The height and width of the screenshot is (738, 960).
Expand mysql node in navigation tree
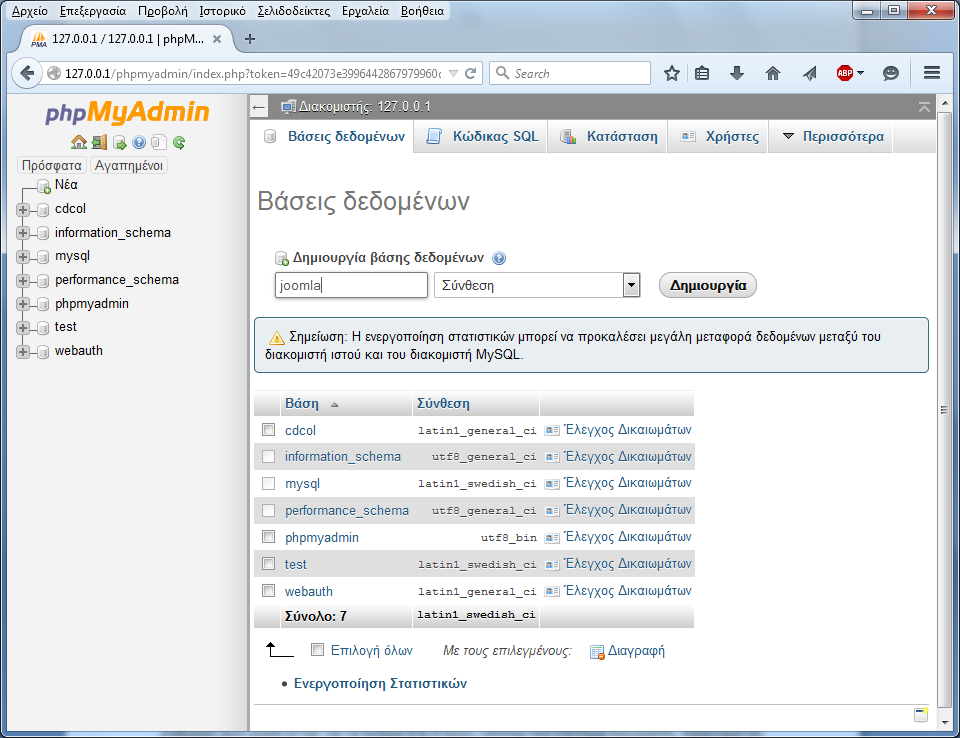[23, 257]
